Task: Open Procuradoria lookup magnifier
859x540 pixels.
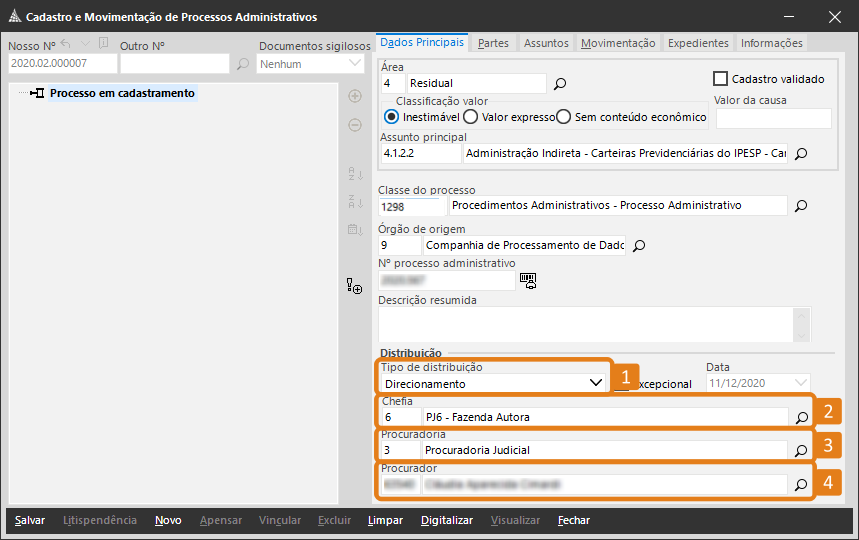Action: (x=801, y=451)
